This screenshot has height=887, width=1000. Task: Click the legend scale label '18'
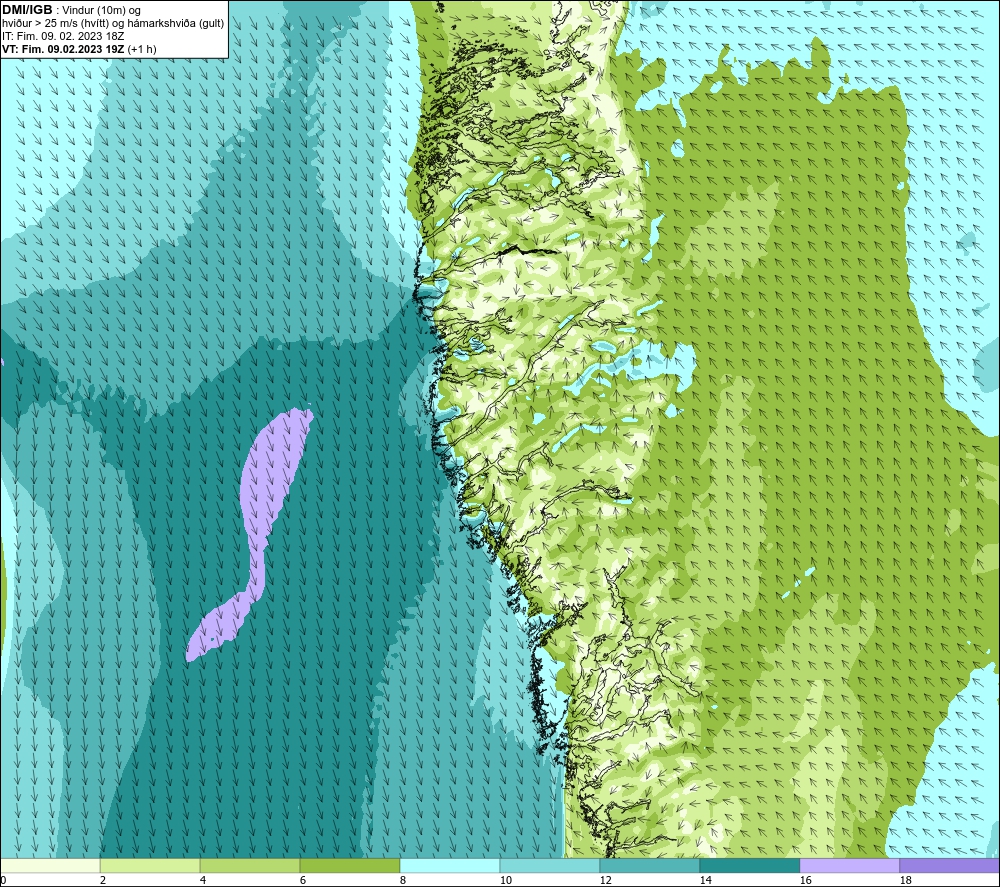(905, 880)
